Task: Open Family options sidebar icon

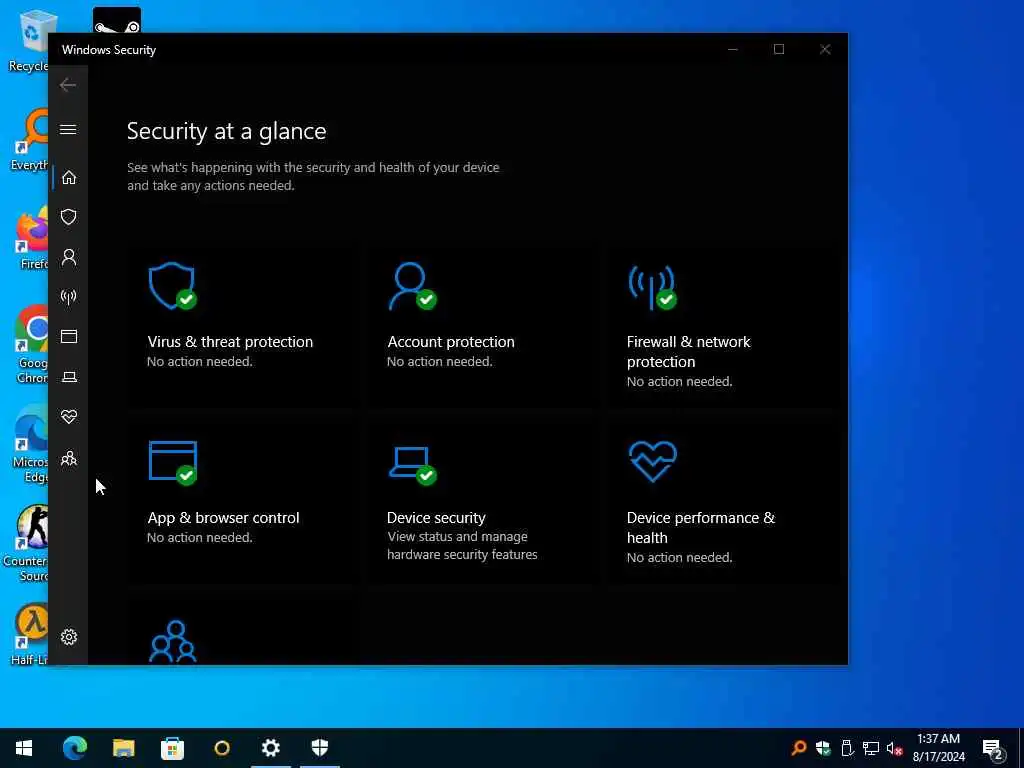Action: click(x=69, y=458)
